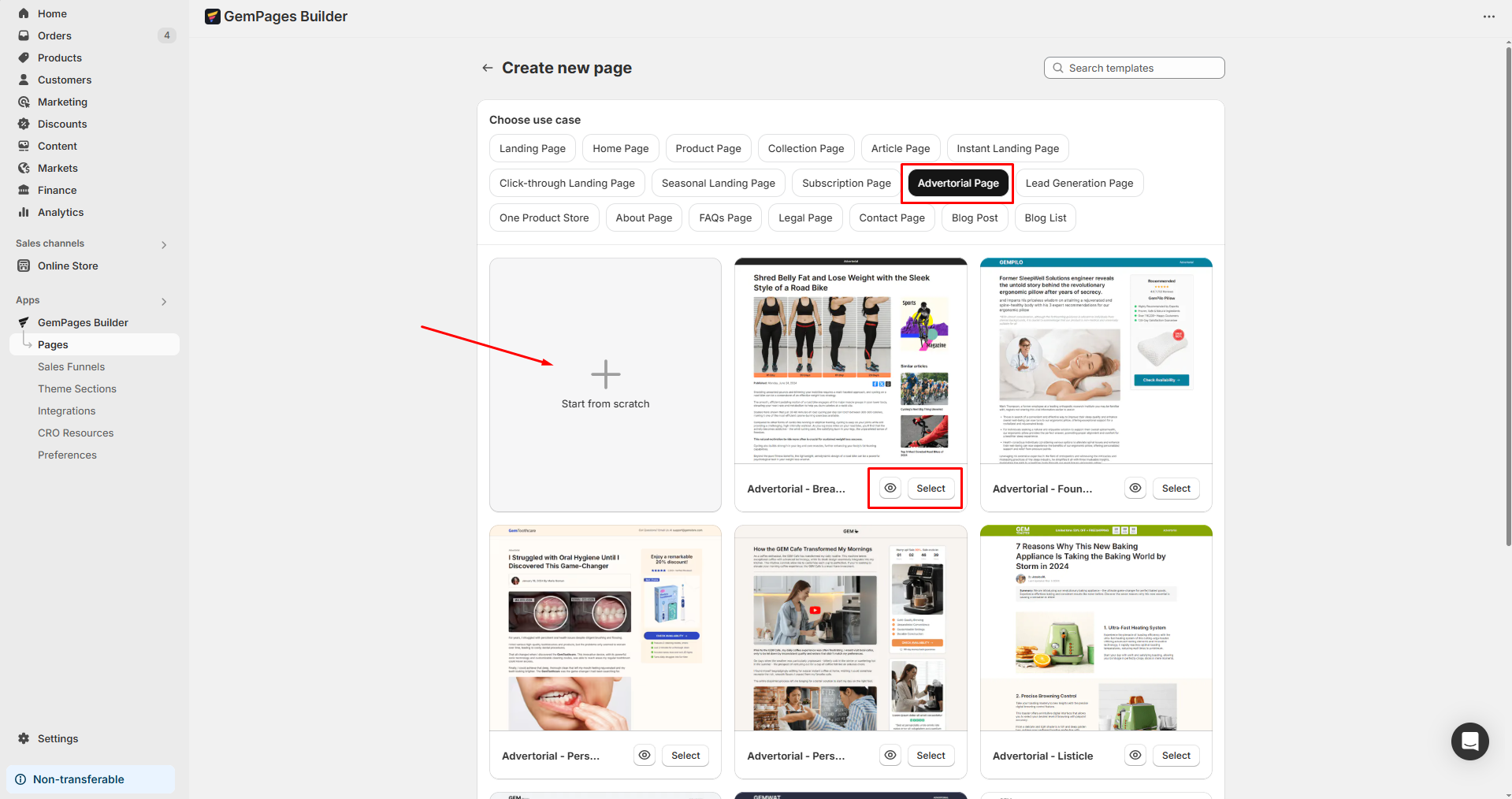Open the GemPages Builder app icon in sidebar
Screen dimensions: 1512x799
point(24,322)
